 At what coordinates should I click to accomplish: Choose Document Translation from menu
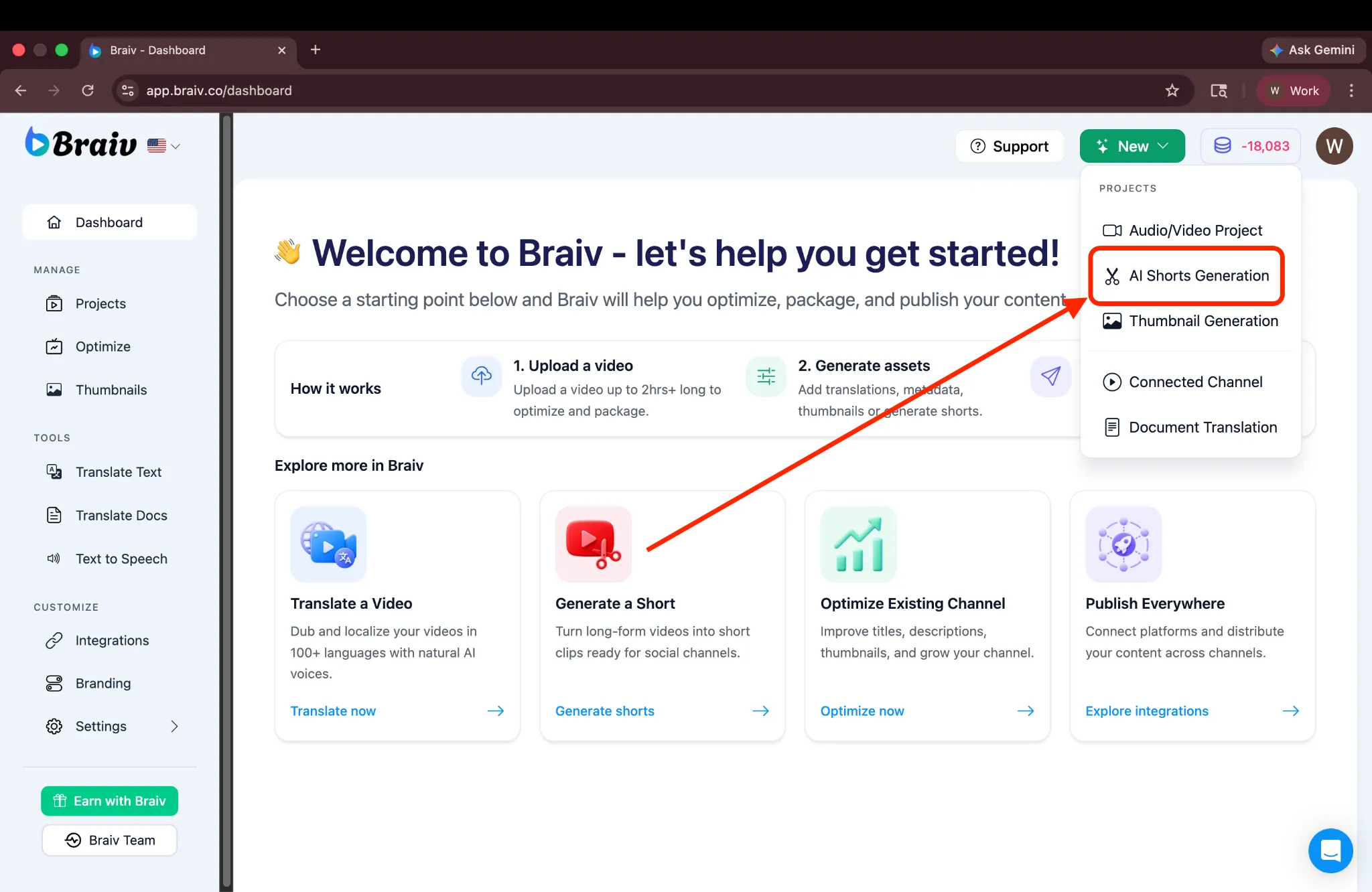coord(1190,427)
